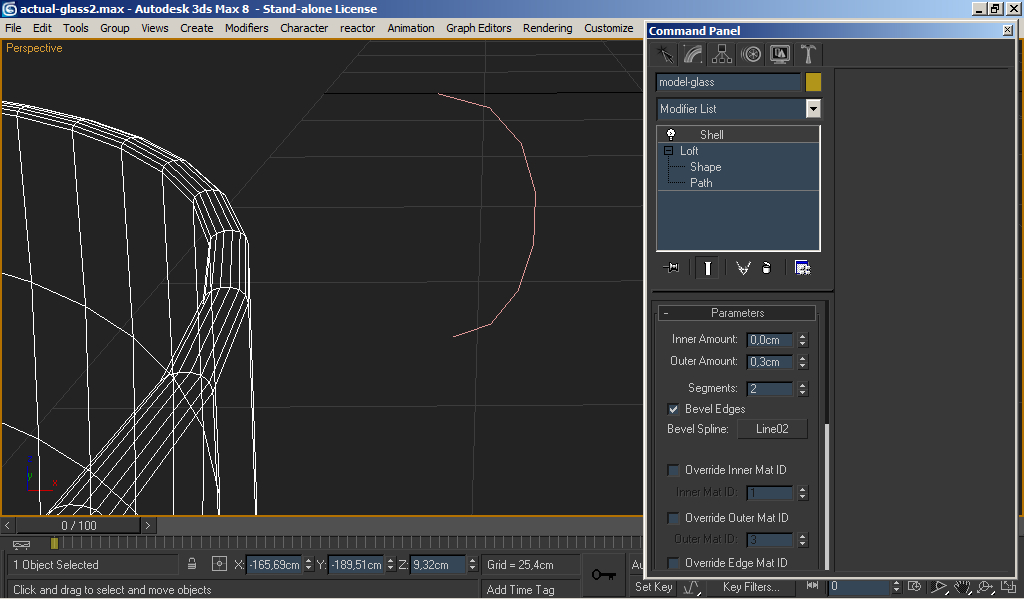Open the Create panel tab
The height and width of the screenshot is (600, 1024).
point(665,54)
